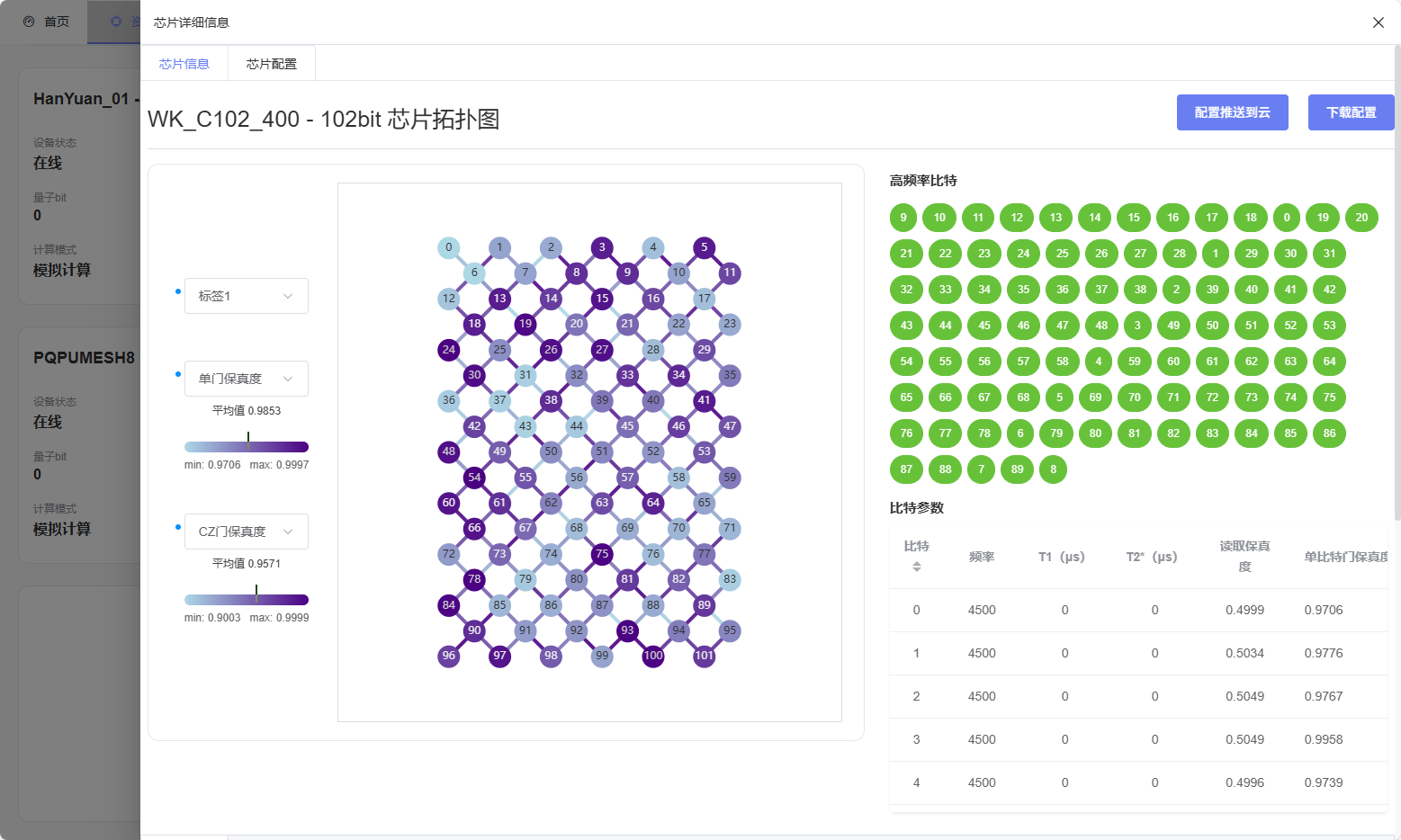
Task: Click the 下载配置 button
Action: pyautogui.click(x=1351, y=112)
